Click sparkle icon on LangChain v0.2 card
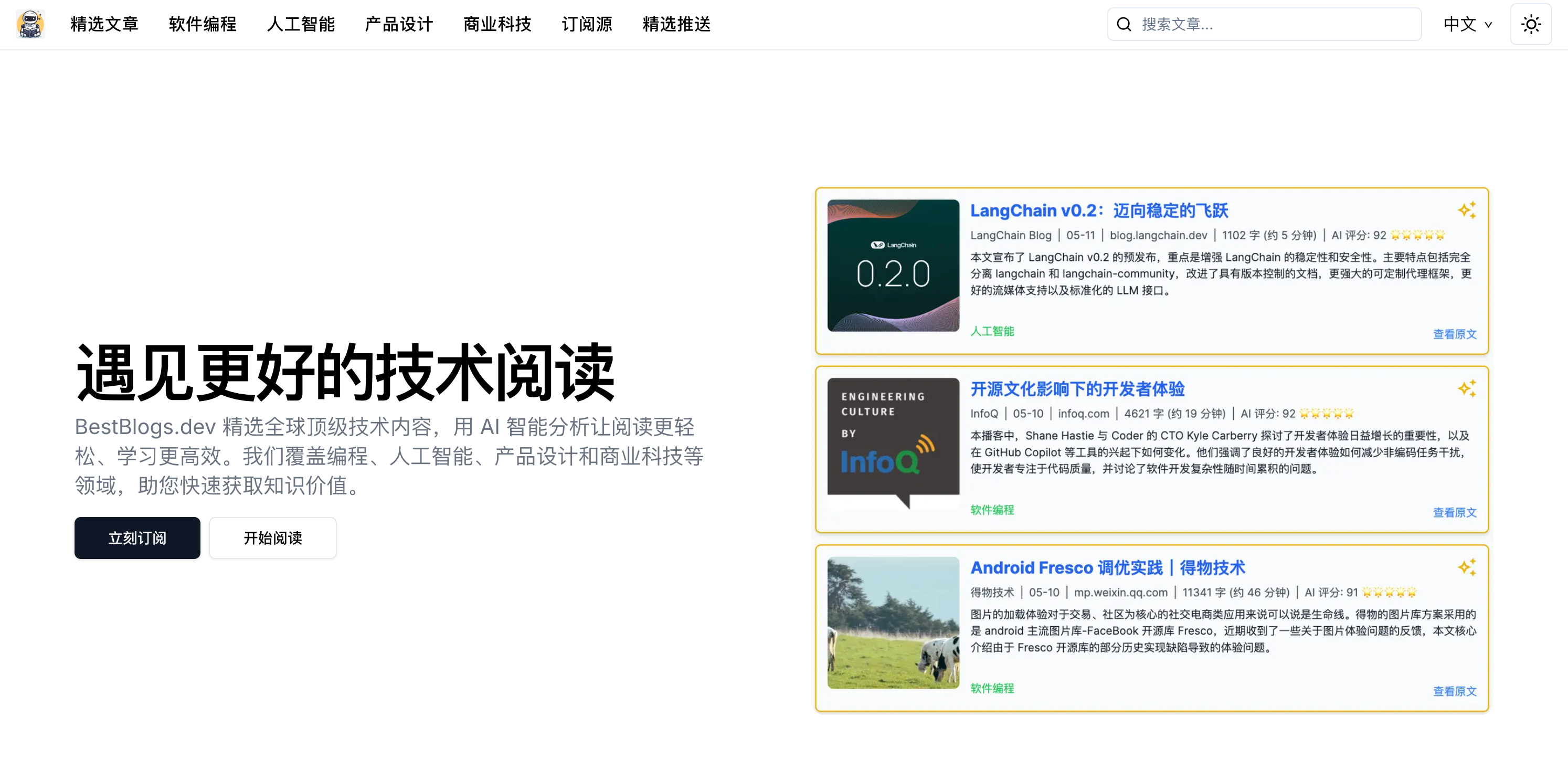 click(x=1466, y=210)
